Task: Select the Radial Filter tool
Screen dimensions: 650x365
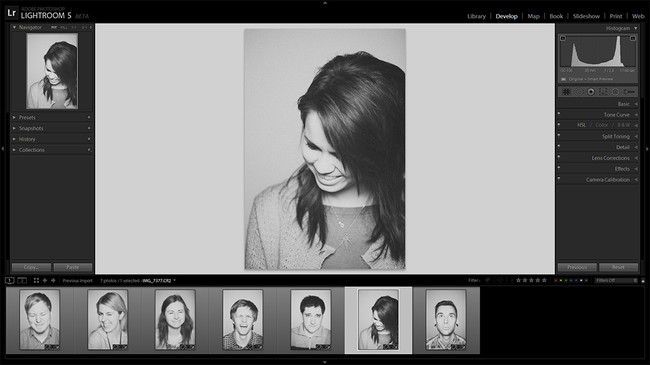Action: [x=615, y=92]
